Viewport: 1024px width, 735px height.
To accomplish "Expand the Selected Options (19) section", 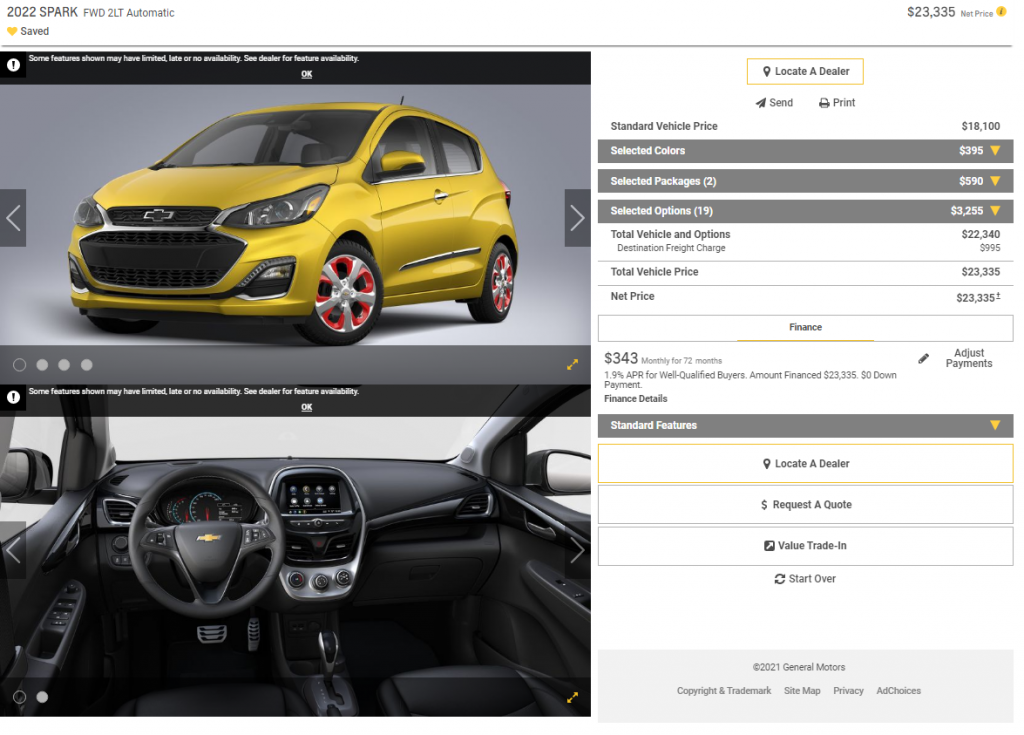I will pyautogui.click(x=805, y=211).
